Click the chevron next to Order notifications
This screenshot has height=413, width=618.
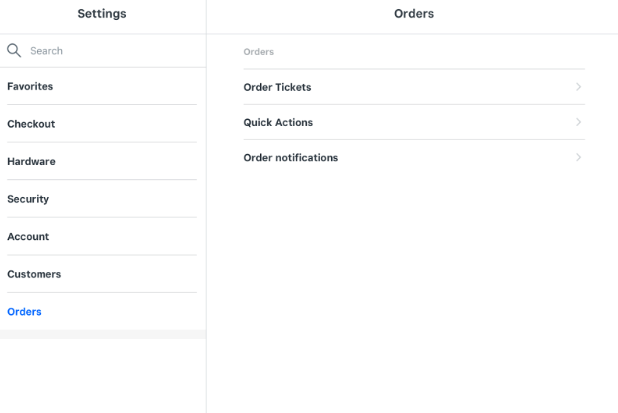pos(579,158)
